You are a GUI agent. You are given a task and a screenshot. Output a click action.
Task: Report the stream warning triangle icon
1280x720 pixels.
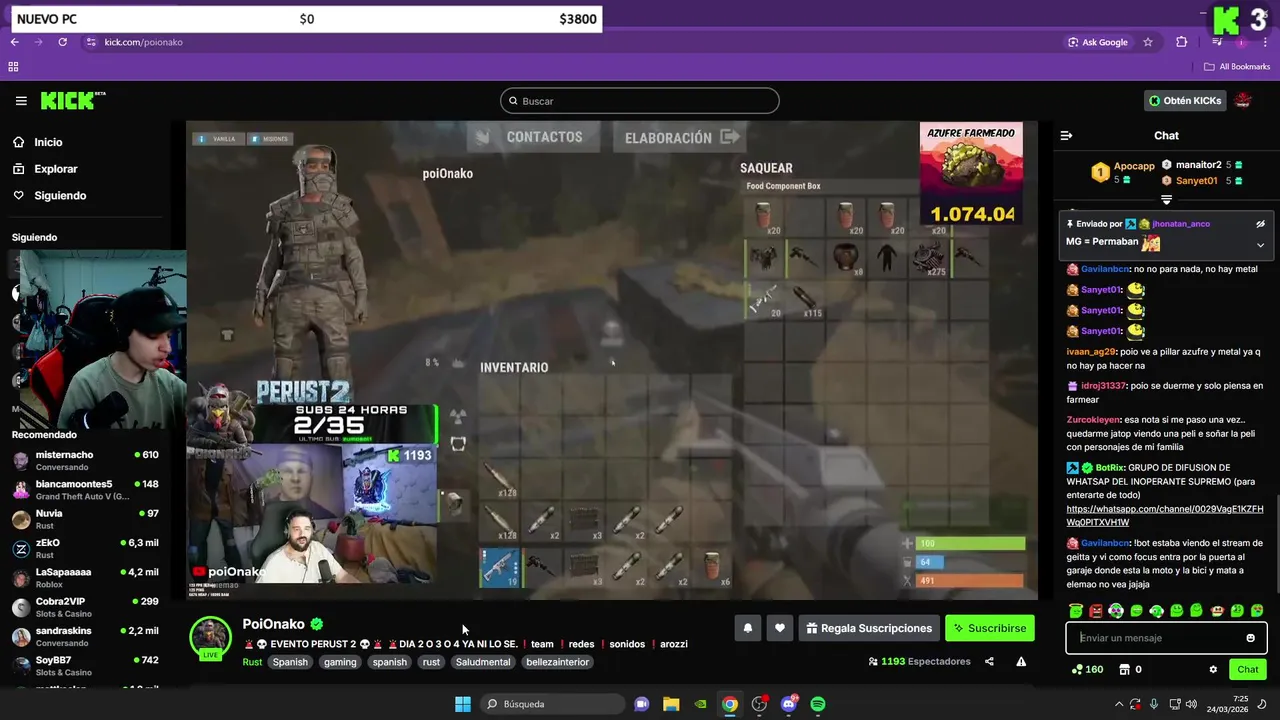pos(1021,661)
